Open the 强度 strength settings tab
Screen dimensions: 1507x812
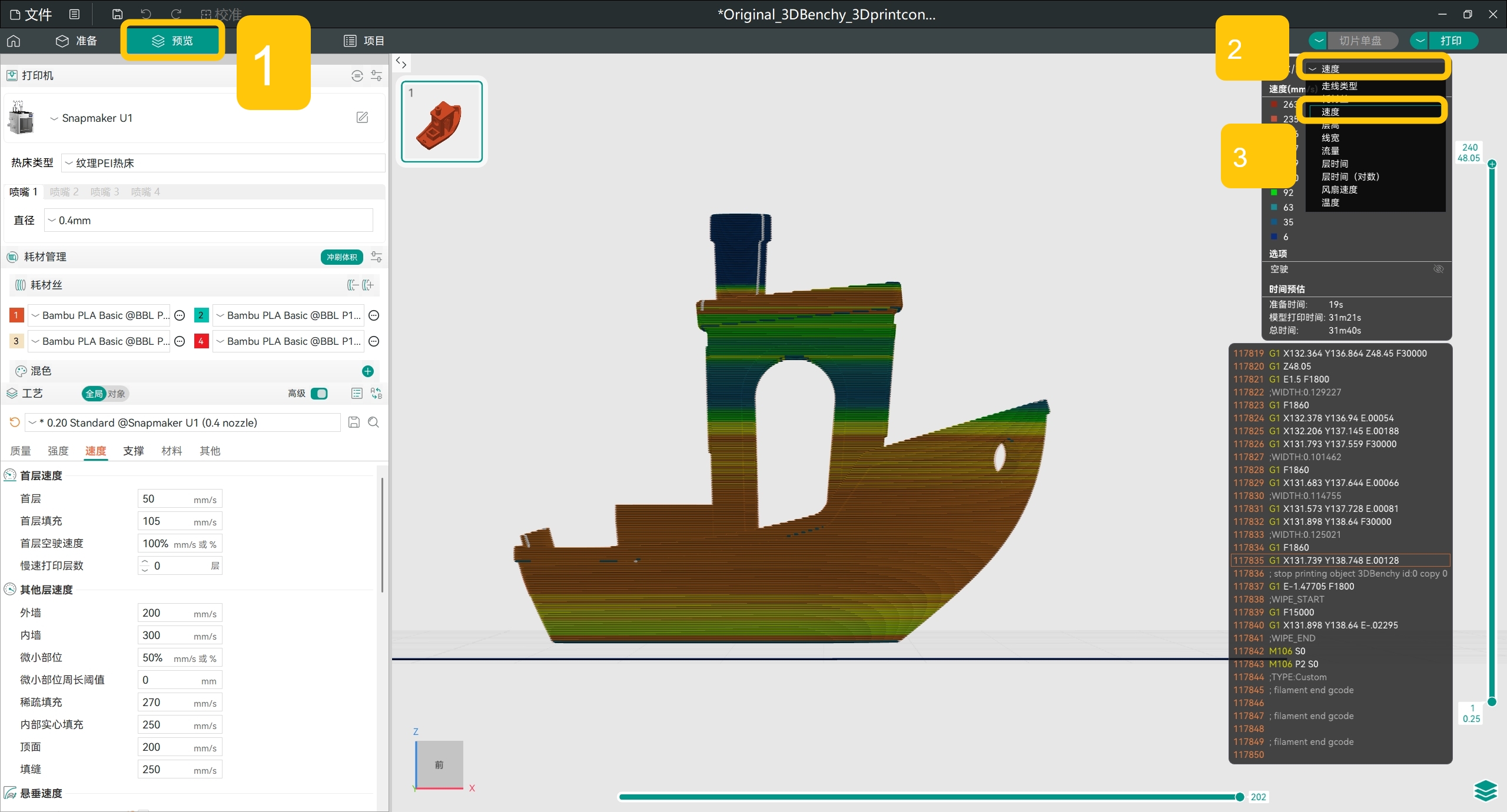(x=58, y=451)
